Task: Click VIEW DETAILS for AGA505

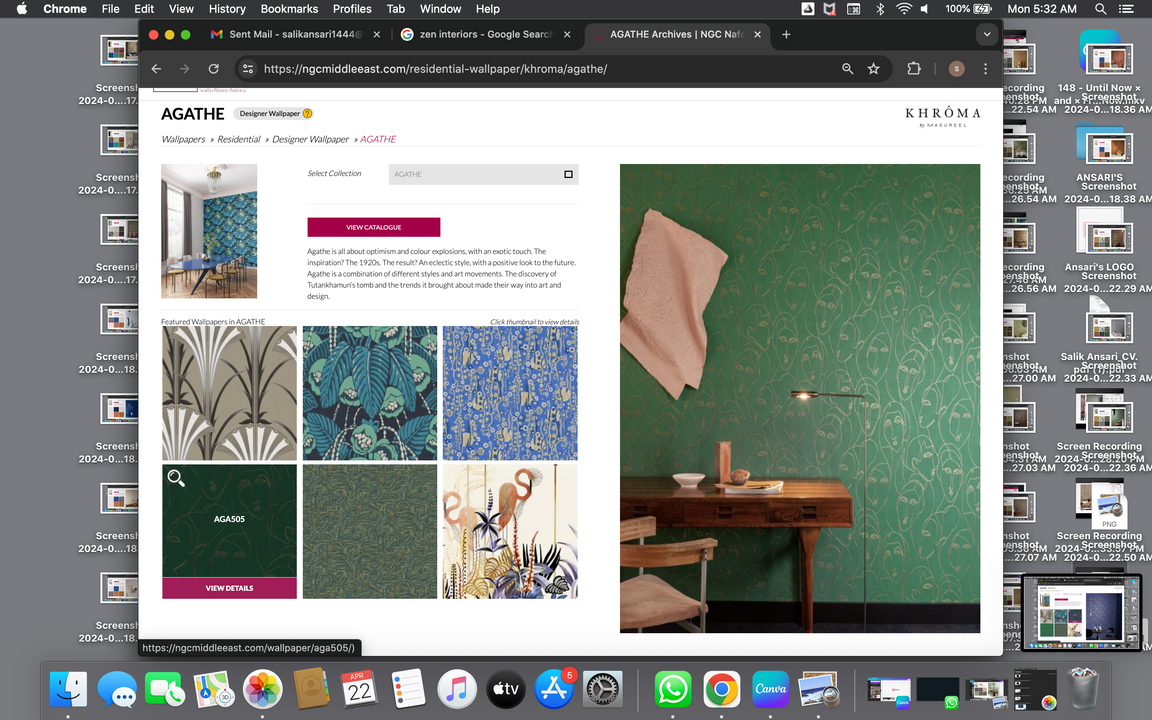Action: click(x=229, y=588)
